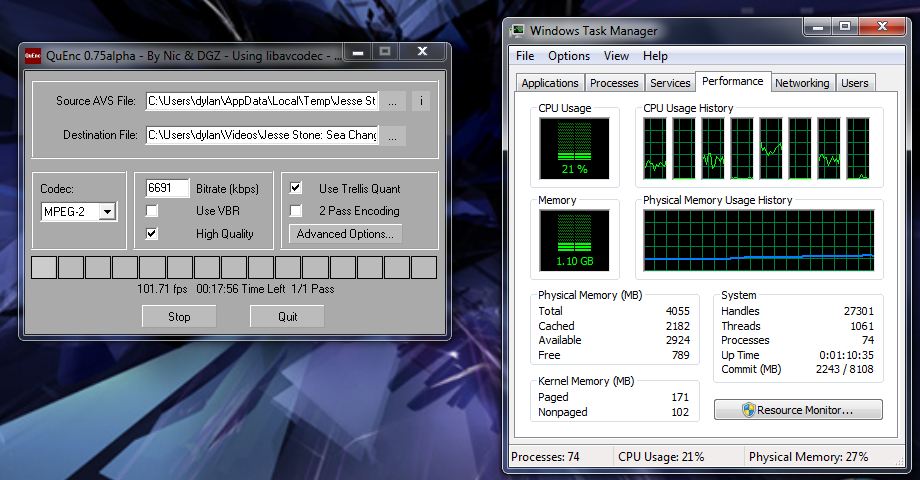Enable the Use VBR checkbox
920x480 pixels.
(152, 211)
